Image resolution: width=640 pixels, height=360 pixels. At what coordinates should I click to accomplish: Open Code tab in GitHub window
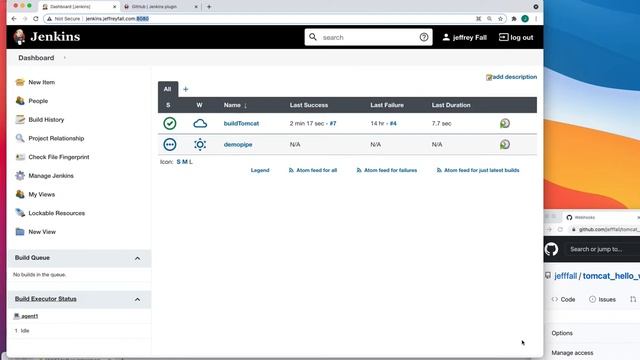point(563,299)
